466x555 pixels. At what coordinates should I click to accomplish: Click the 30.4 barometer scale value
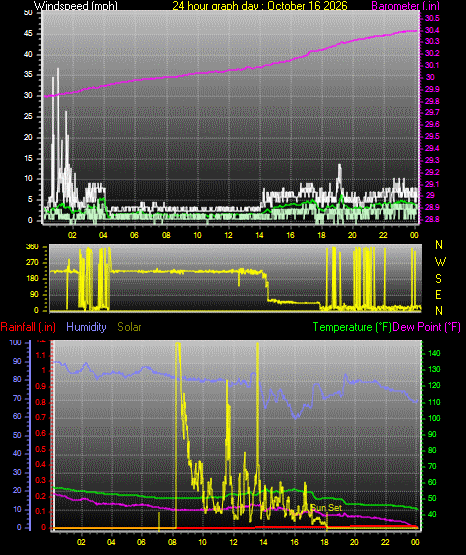point(432,30)
